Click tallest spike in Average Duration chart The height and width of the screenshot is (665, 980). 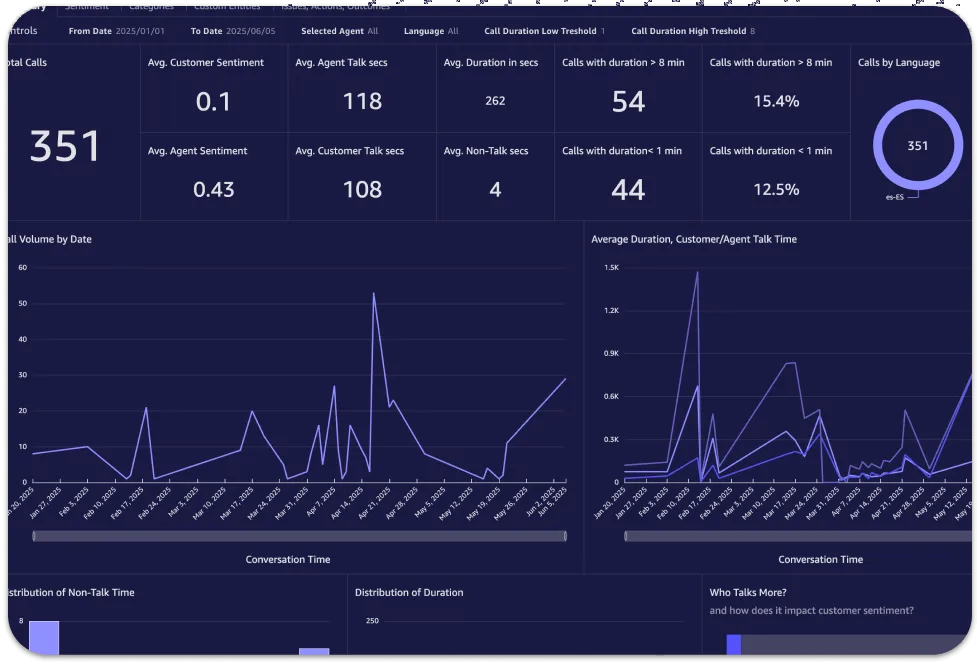[x=697, y=272]
